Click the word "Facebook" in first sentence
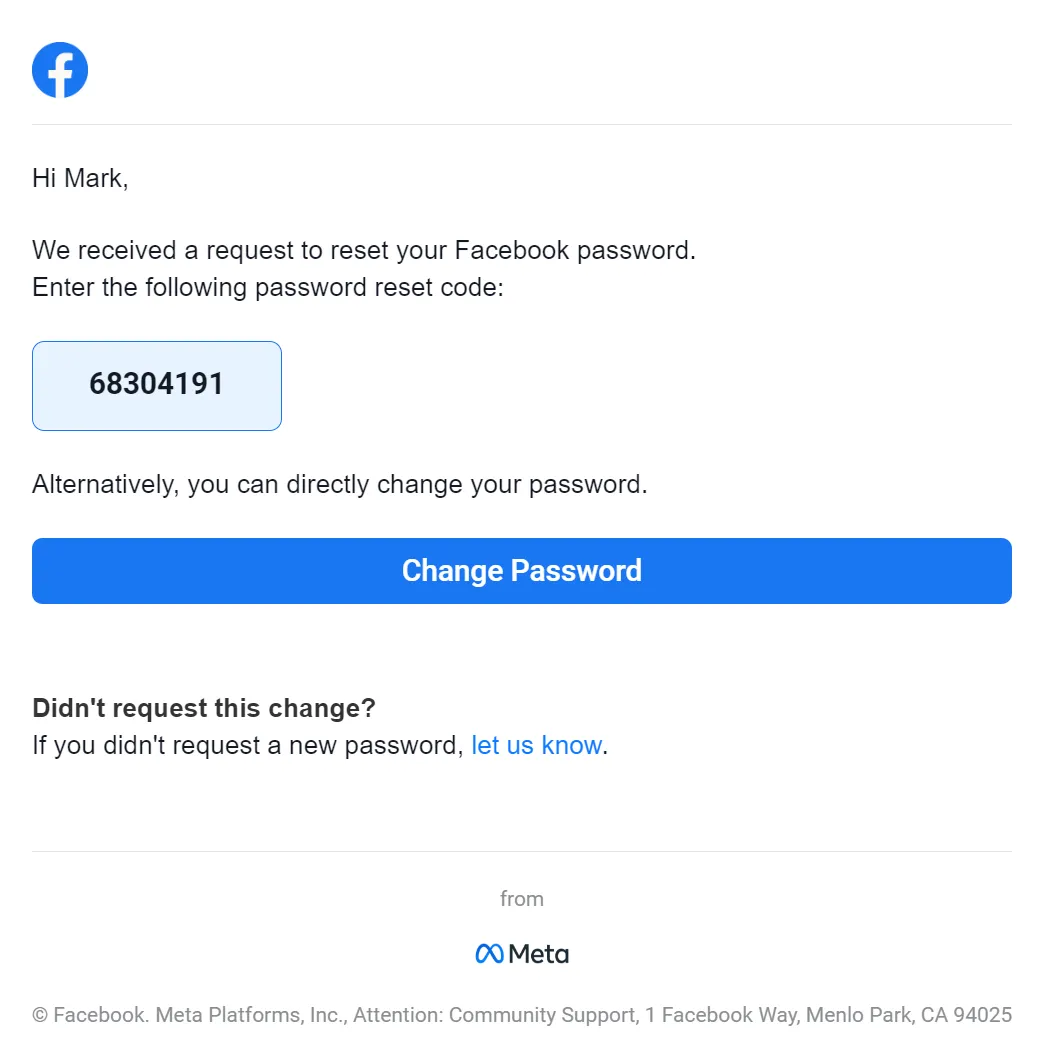Viewport: 1054px width, 1048px height. click(x=512, y=250)
